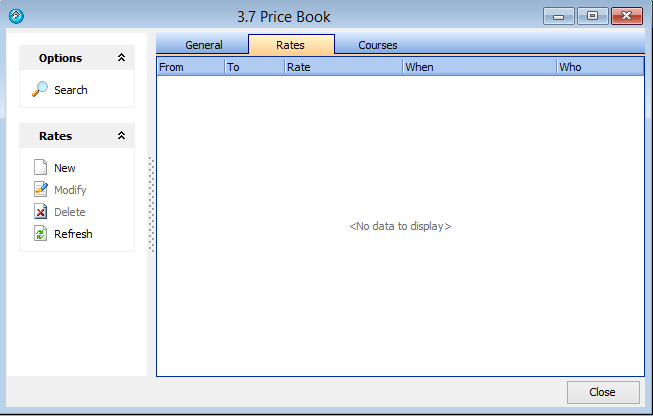Sort by the Who column header
Viewport: 653px width, 416px height.
click(x=599, y=67)
